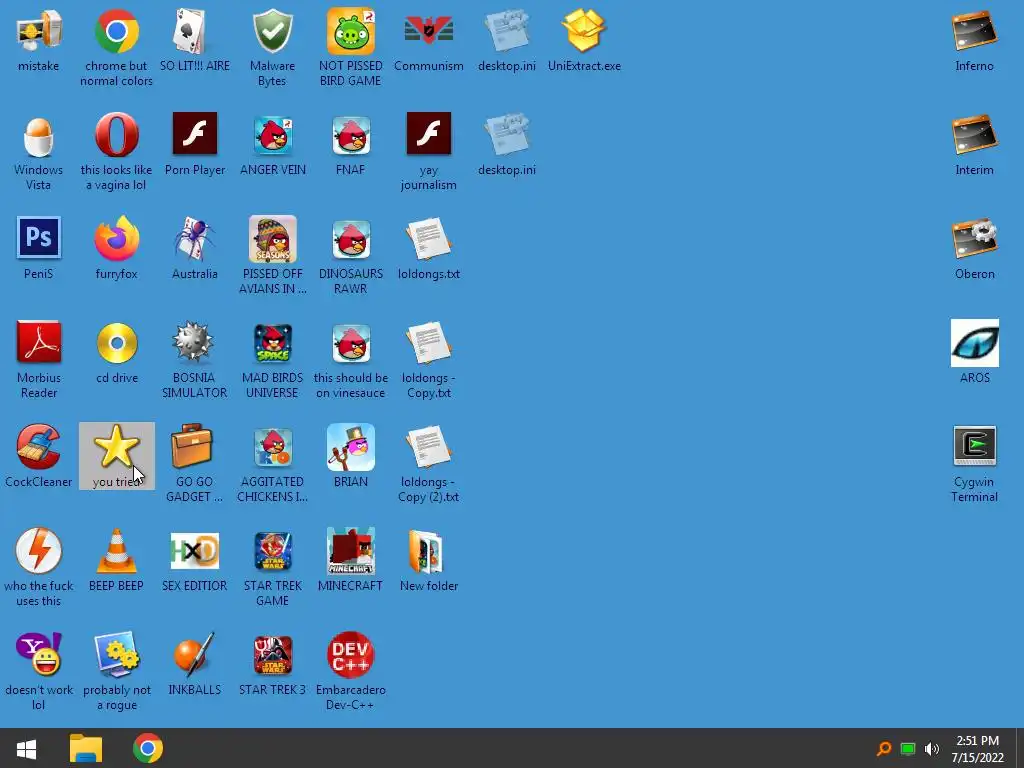The height and width of the screenshot is (768, 1024).
Task: Select the 'DINOSAURS RAWR' icon
Action: (x=351, y=239)
